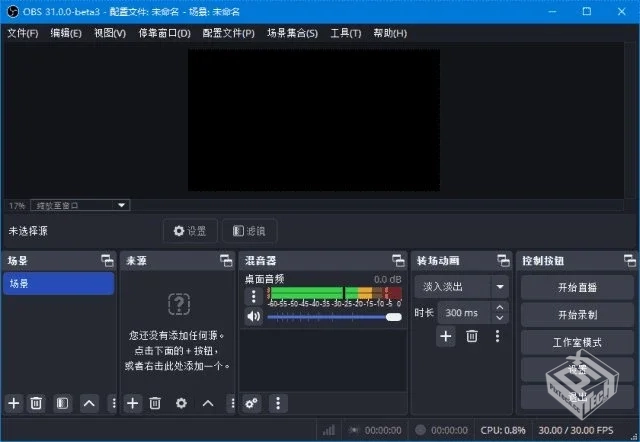Open the 编辑(E) menu
The width and height of the screenshot is (640, 442).
coord(66,33)
